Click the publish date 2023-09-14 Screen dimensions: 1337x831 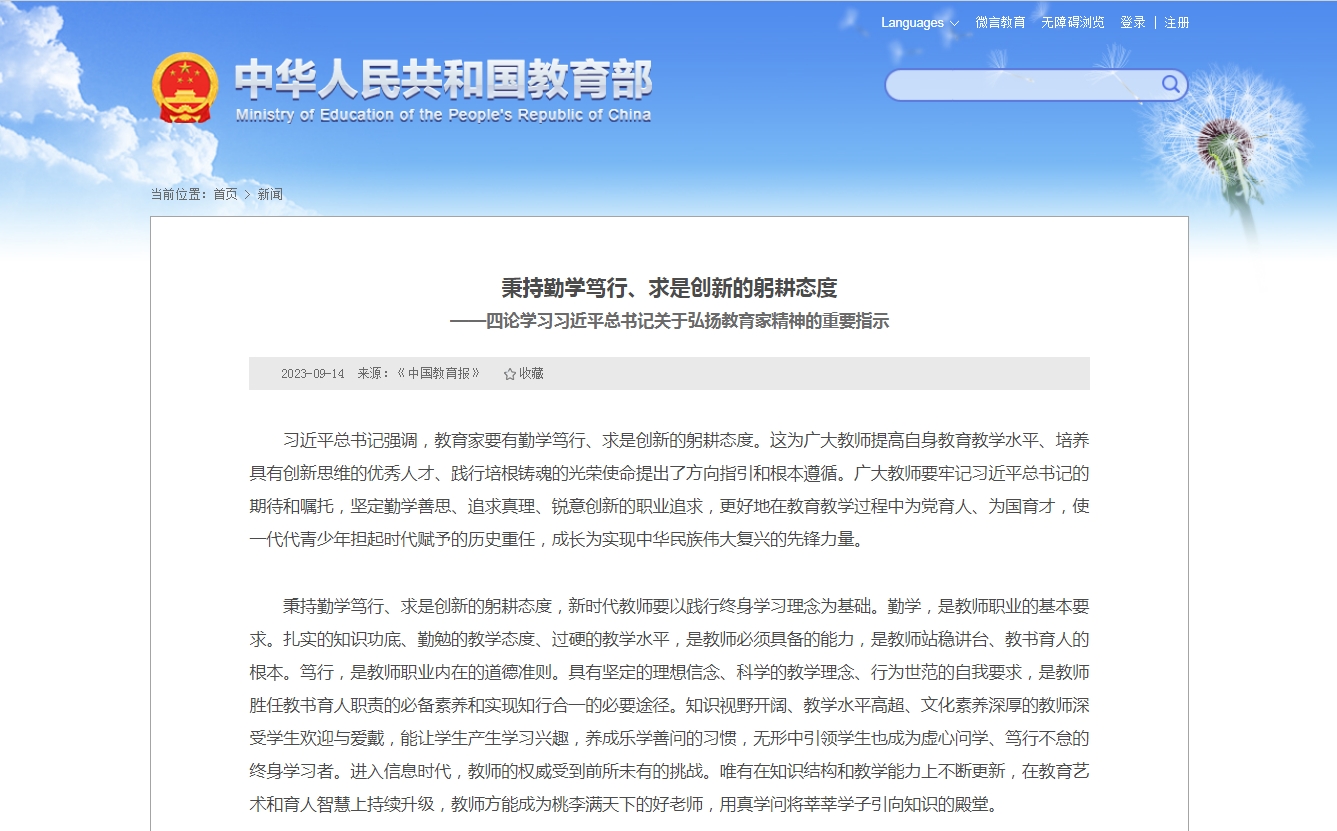click(312, 374)
